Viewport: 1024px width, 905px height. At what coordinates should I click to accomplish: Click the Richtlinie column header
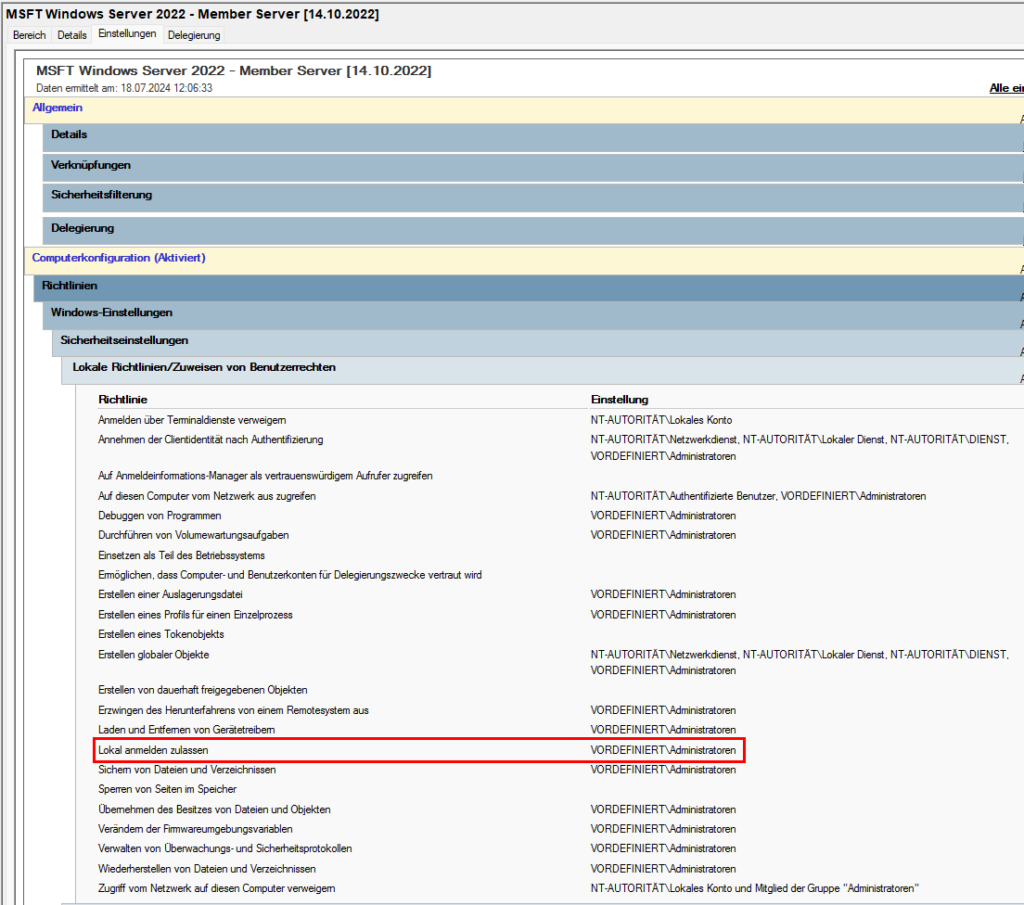123,400
